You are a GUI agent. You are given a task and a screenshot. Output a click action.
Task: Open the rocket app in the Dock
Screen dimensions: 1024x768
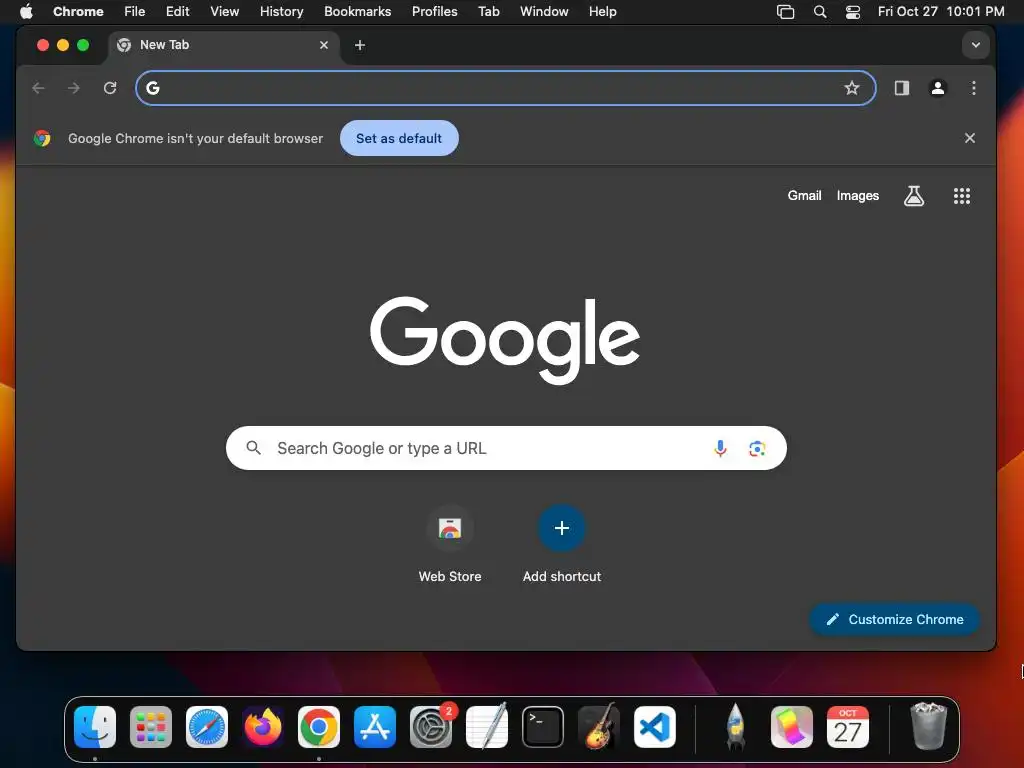pos(736,727)
